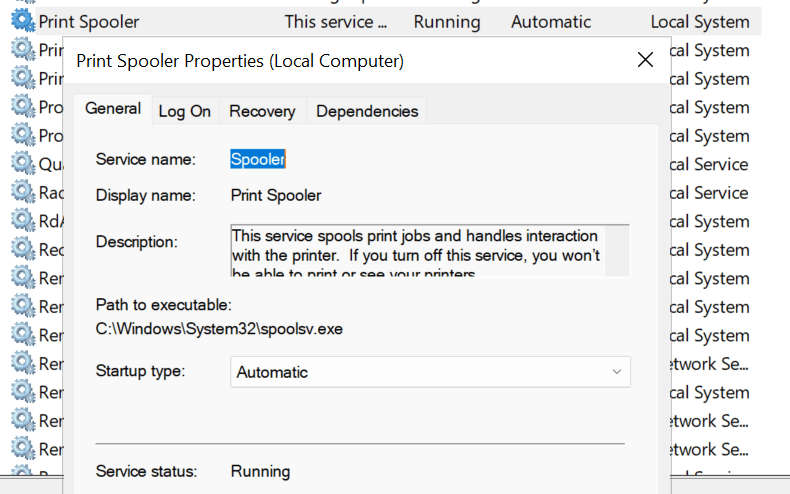The image size is (790, 494).
Task: Switch to the General tab
Action: pos(113,108)
